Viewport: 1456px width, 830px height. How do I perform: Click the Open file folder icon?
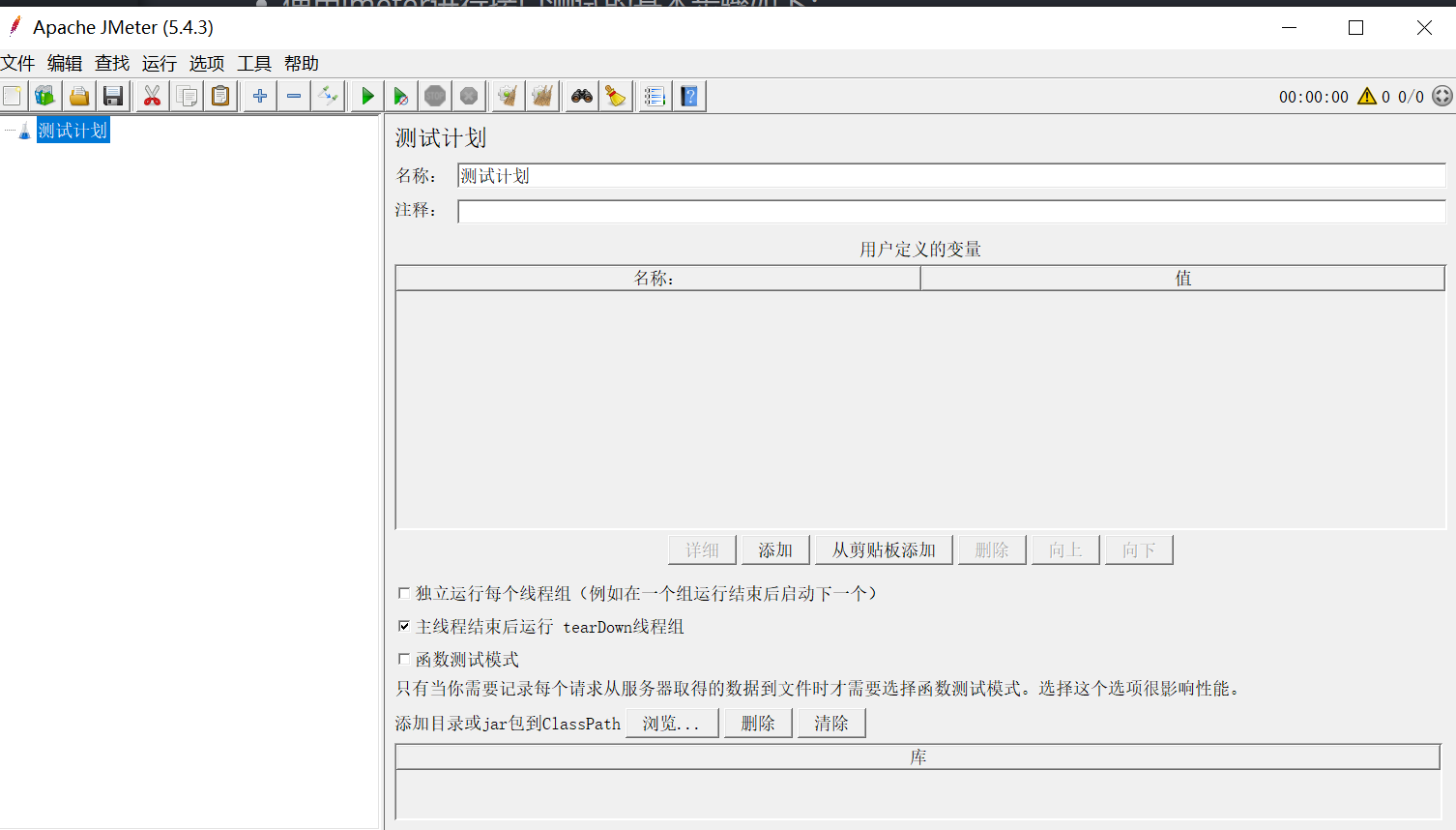coord(79,96)
